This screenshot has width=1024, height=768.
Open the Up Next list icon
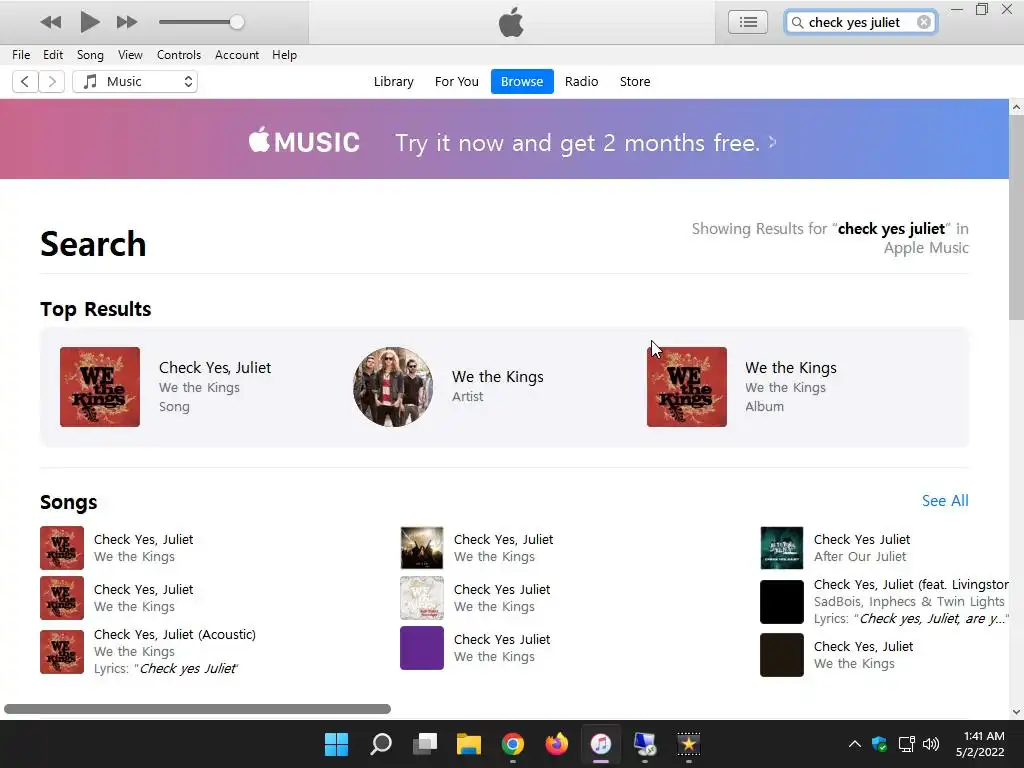pyautogui.click(x=748, y=22)
